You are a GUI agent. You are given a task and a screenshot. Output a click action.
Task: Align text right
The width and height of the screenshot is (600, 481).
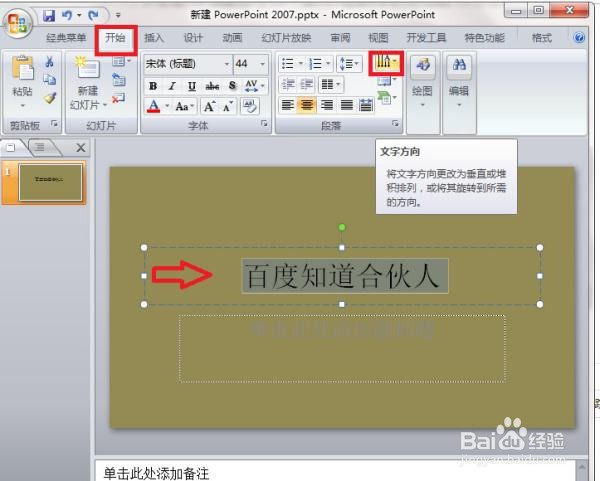[327, 105]
